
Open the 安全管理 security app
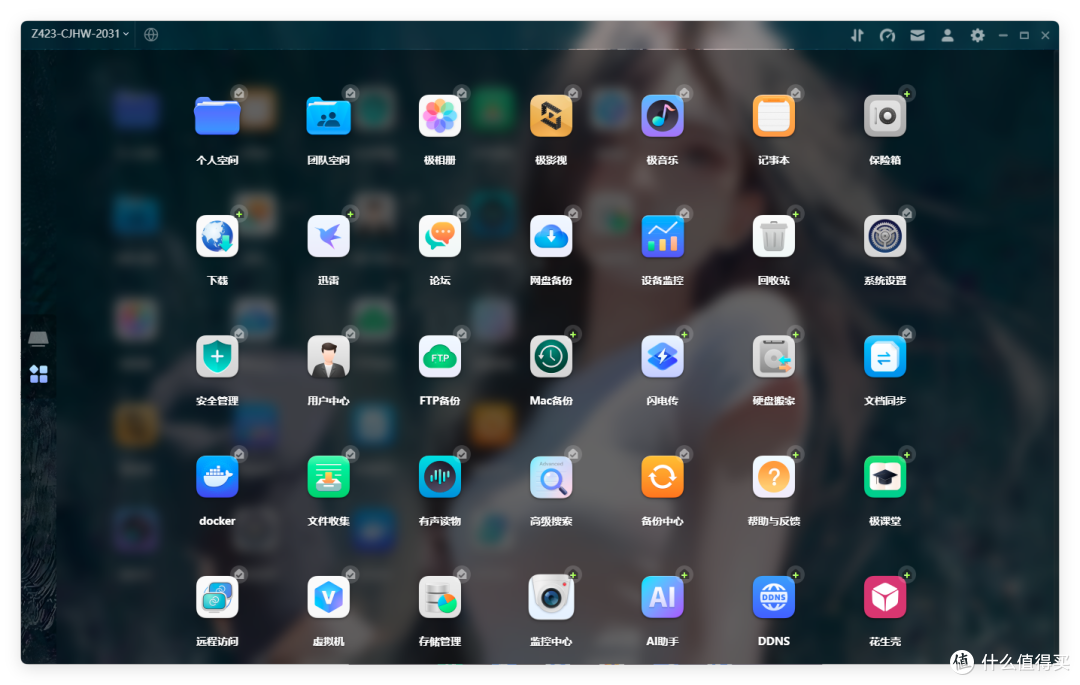click(217, 357)
